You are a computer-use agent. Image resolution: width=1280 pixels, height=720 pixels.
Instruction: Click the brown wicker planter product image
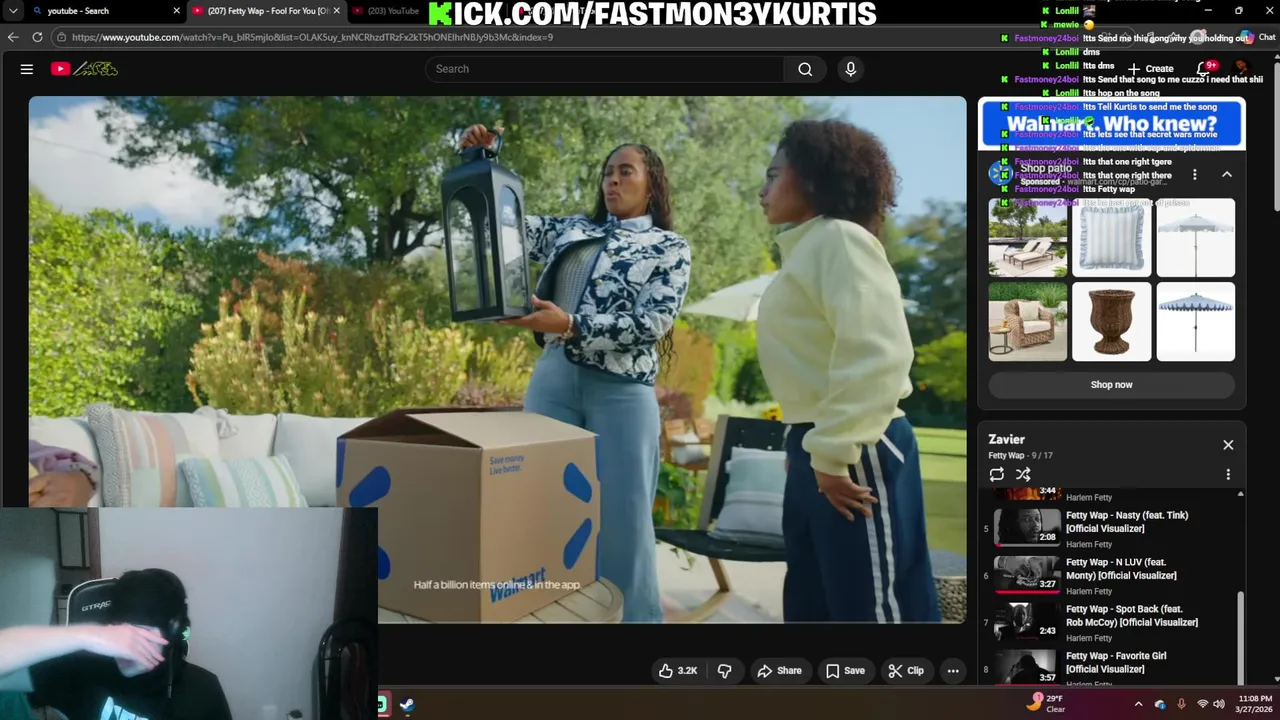click(x=1111, y=321)
